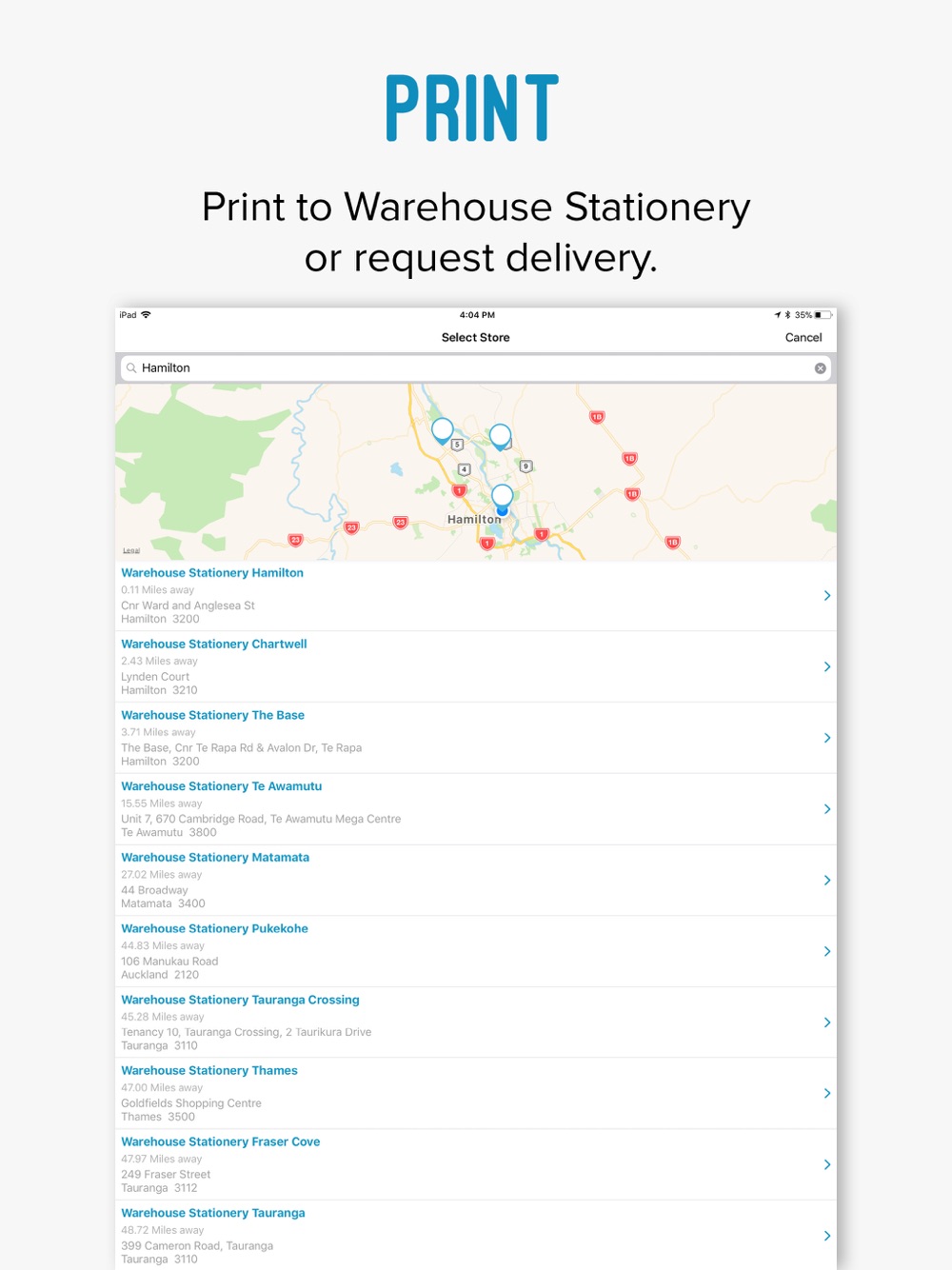The height and width of the screenshot is (1270, 952).
Task: Click the Hamilton search field
Action: 476,368
